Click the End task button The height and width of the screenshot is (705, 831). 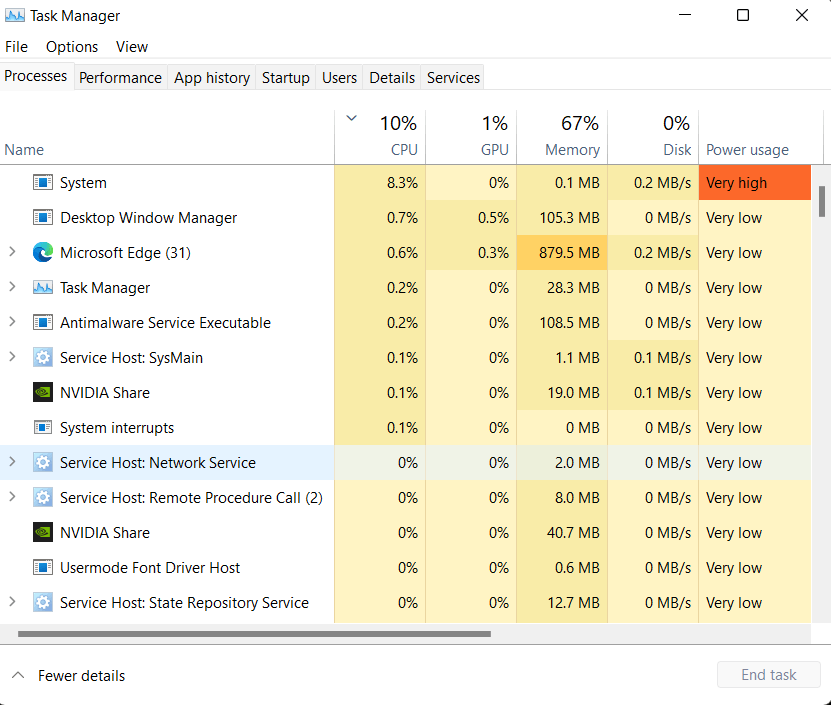(x=768, y=674)
